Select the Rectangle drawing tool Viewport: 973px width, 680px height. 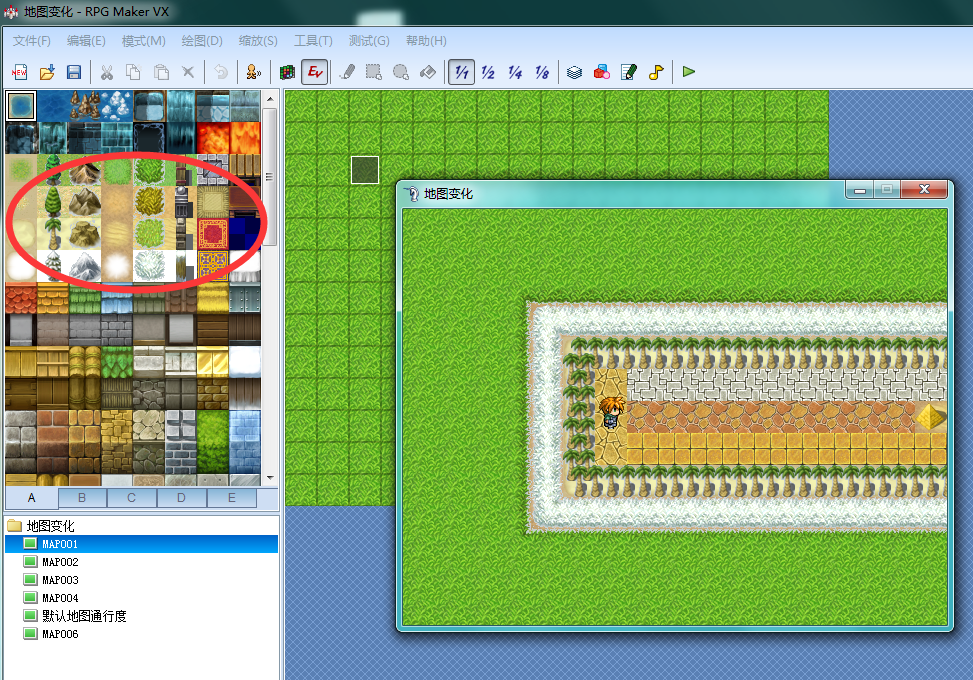(374, 72)
